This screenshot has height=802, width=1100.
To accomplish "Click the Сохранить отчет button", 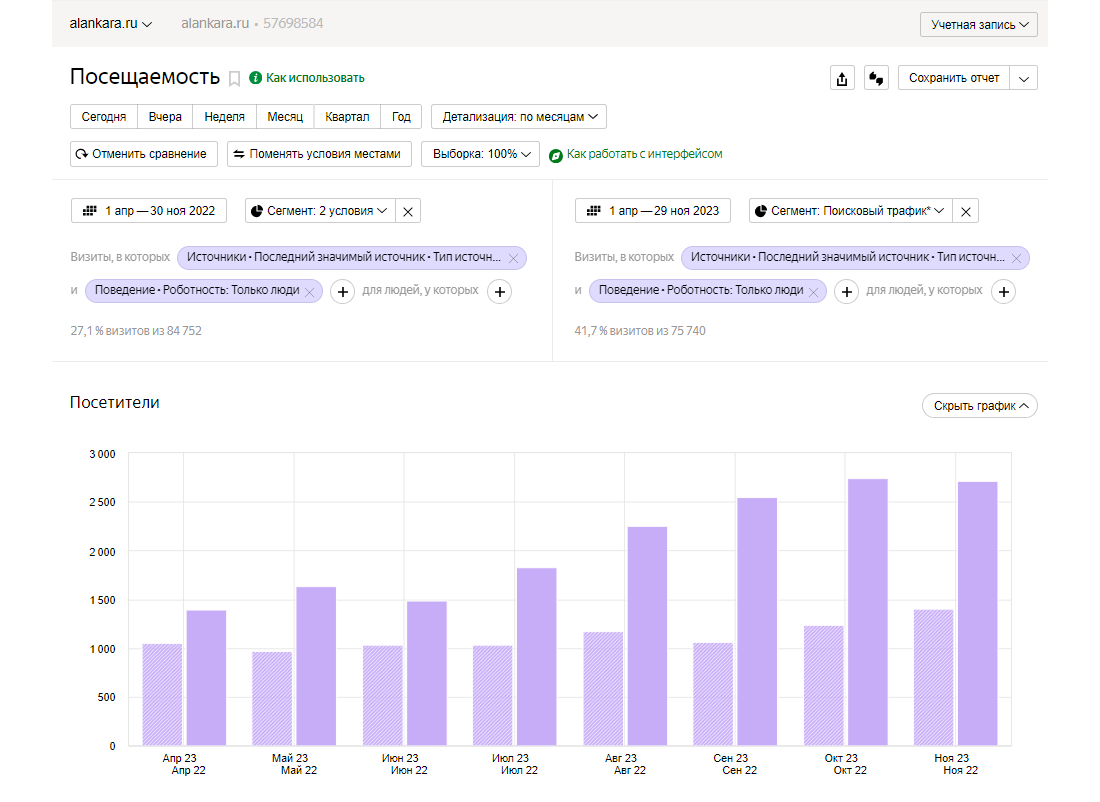I will point(954,78).
